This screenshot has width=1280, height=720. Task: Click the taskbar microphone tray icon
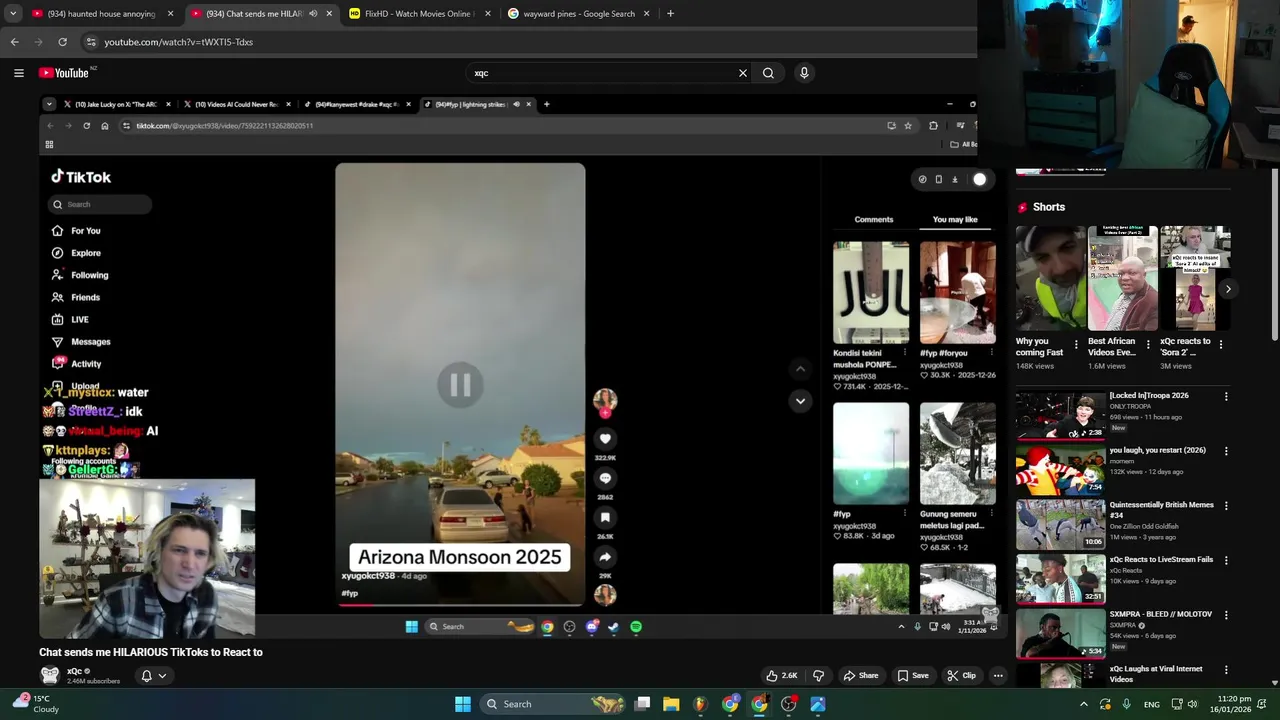(x=1126, y=704)
